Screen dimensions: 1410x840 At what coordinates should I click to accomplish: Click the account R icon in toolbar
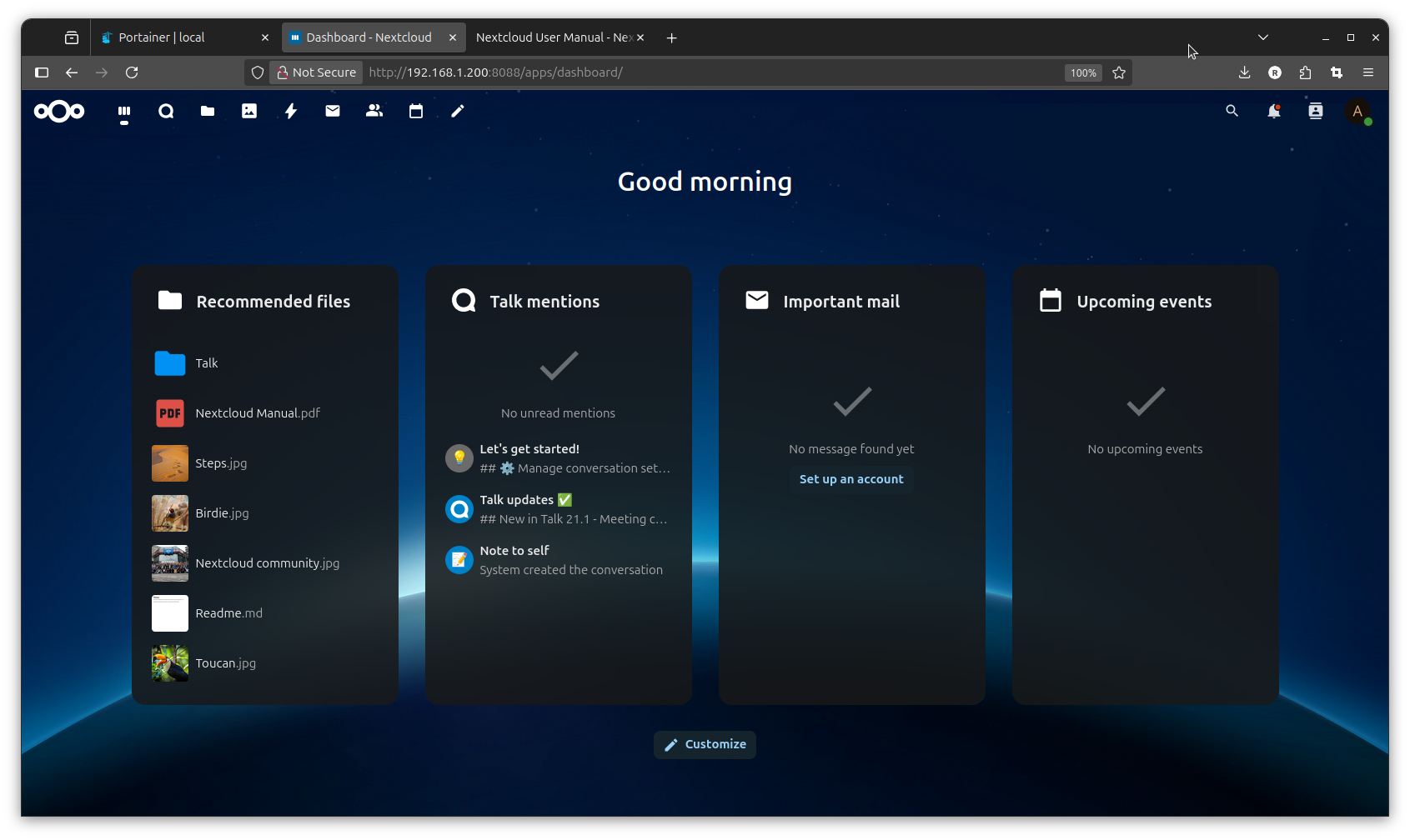[x=1275, y=72]
